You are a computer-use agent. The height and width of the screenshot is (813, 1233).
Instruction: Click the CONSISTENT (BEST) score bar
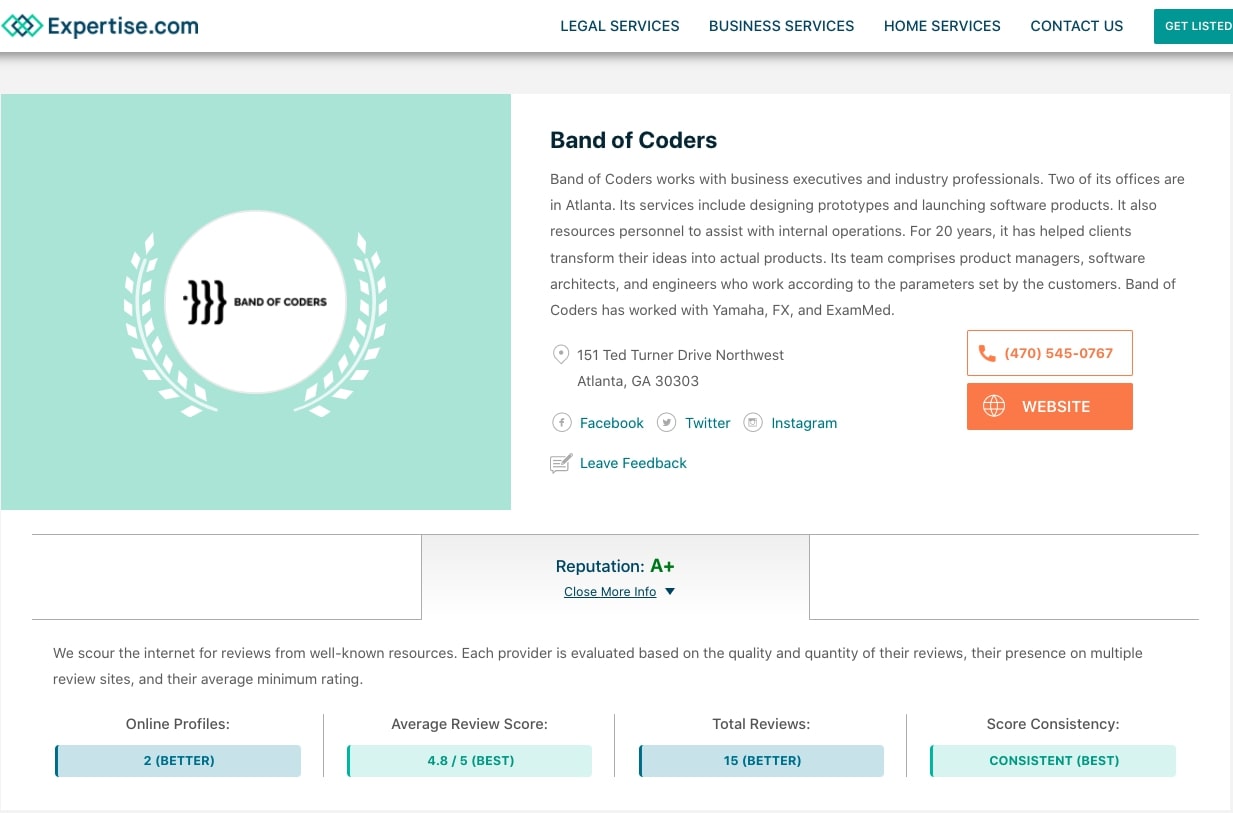(1053, 761)
